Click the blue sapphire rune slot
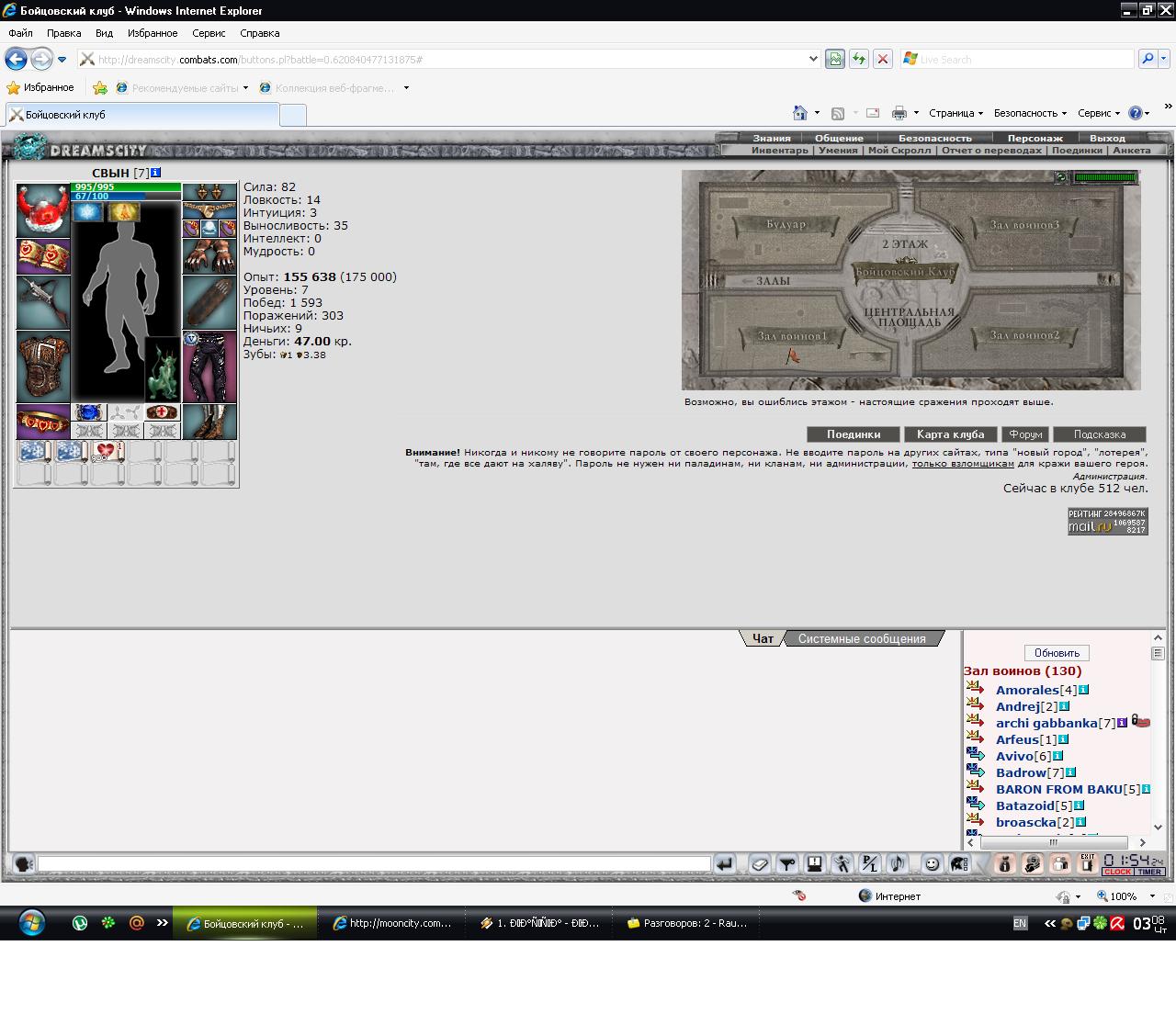The height and width of the screenshot is (1025, 1176). pyautogui.click(x=89, y=412)
